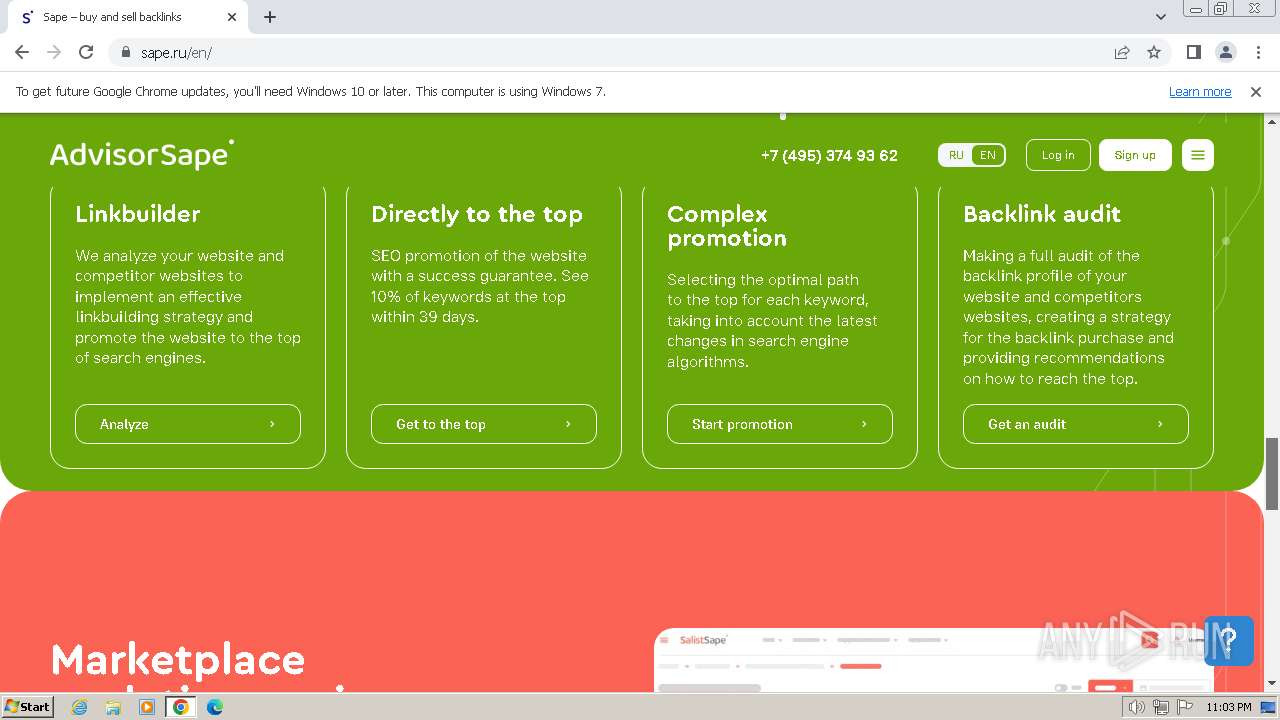Dismiss the Chrome update notice

pos(1256,92)
